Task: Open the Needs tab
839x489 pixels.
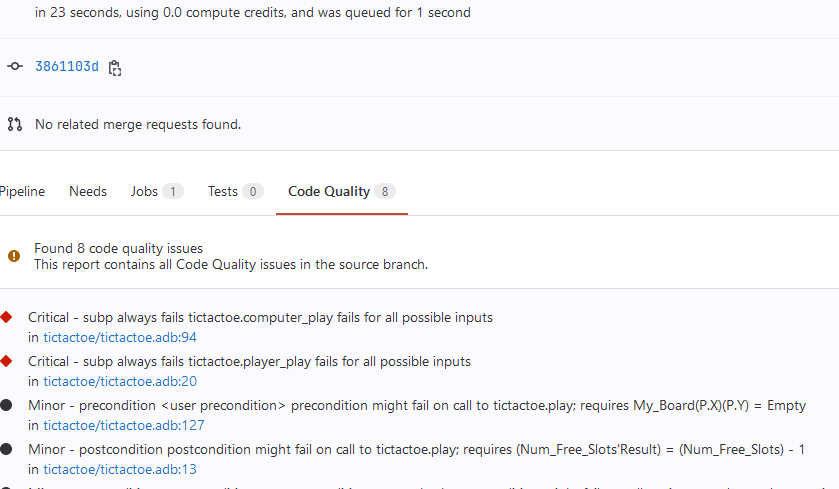Action: 88,191
